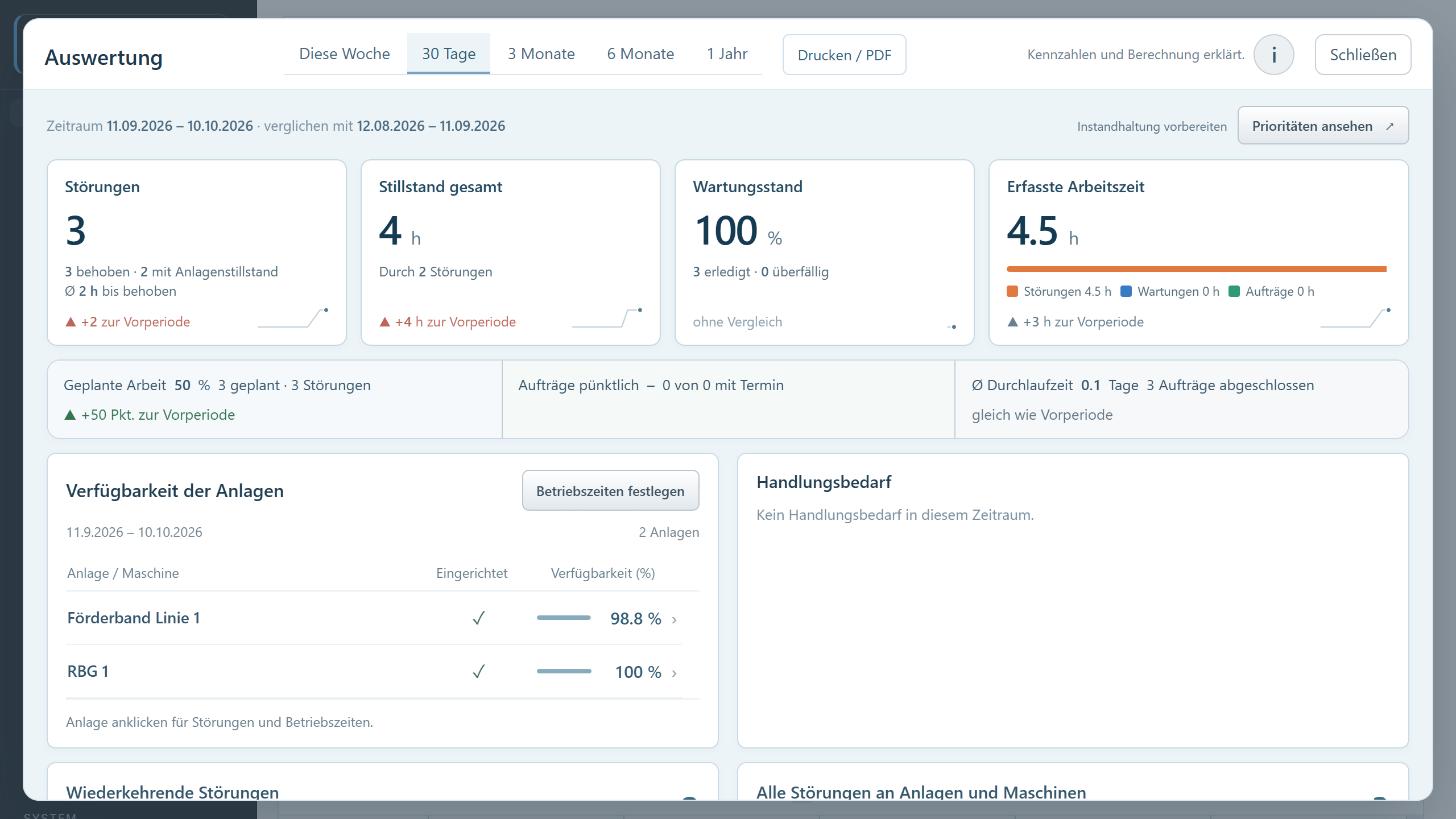This screenshot has width=1456, height=819.
Task: Click the info icon beside Kennzahlen erklärt
Action: coord(1273,55)
